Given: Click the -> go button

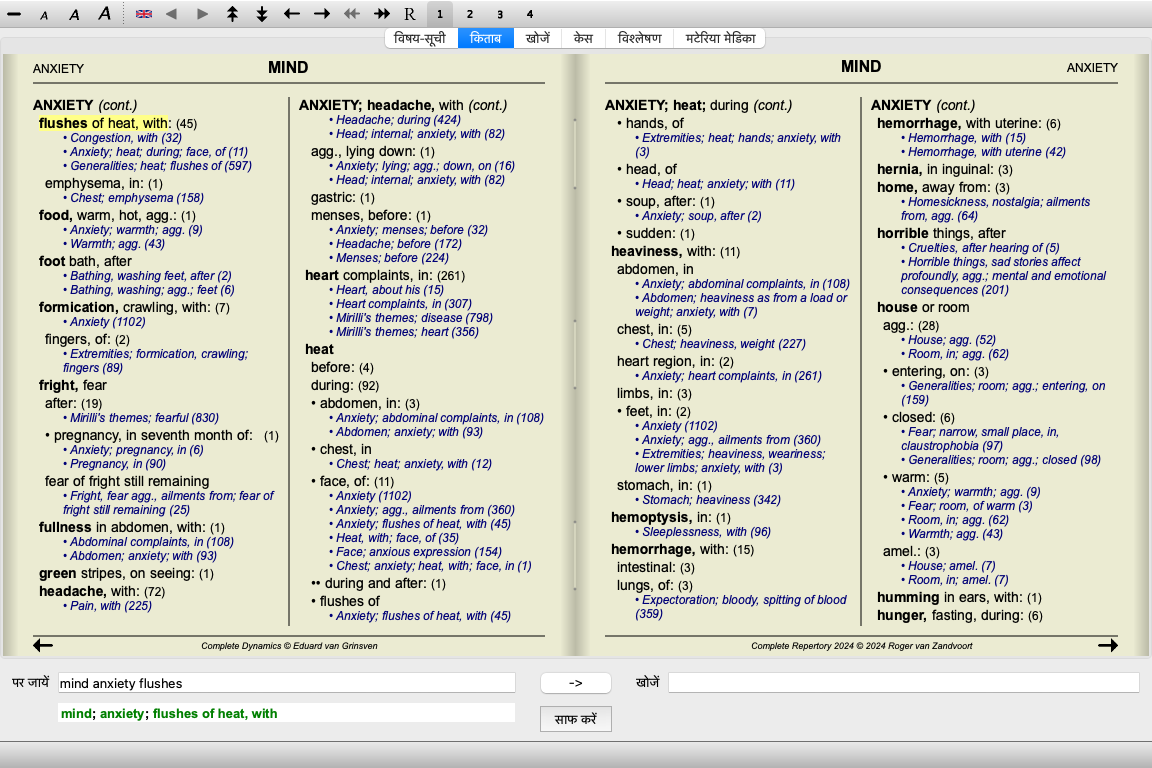Looking at the screenshot, I should [x=575, y=683].
